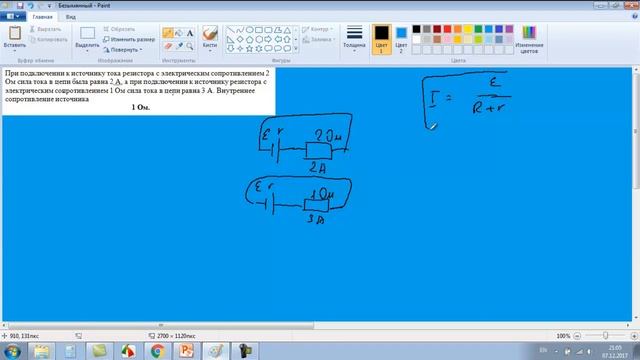Open the Select (Выделить) dropdown arrow
This screenshot has width=640, height=360.
[87, 51]
